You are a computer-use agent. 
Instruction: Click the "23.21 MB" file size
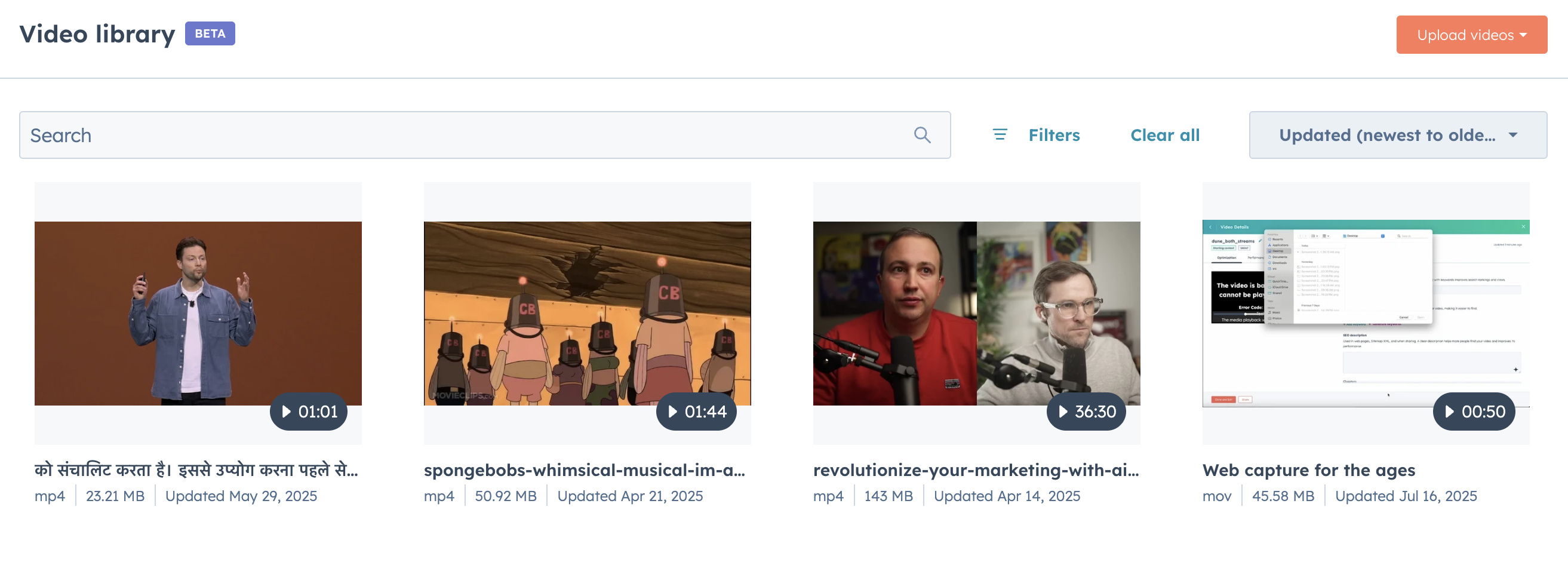point(115,496)
